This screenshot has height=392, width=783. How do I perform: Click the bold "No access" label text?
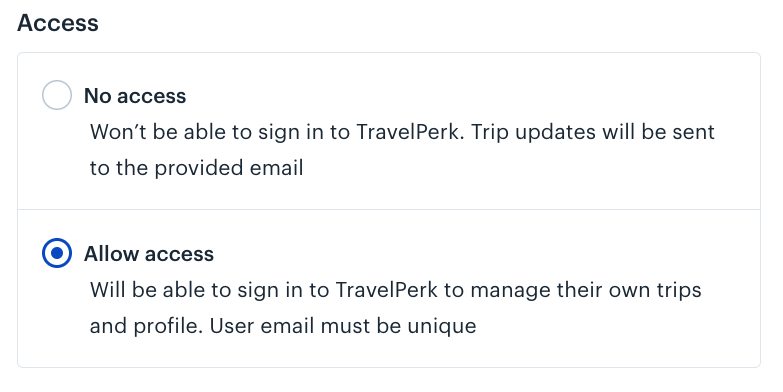click(135, 95)
